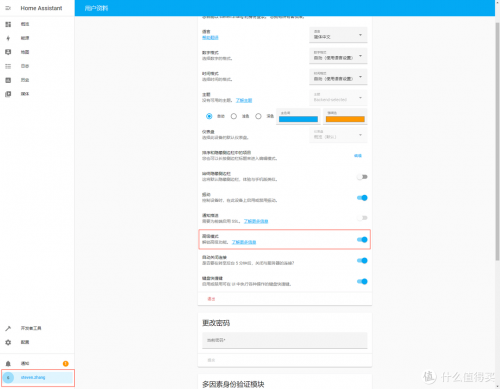The height and width of the screenshot is (389, 500).
Task: Select the third (dark) theme mode radio button
Action: click(258, 116)
